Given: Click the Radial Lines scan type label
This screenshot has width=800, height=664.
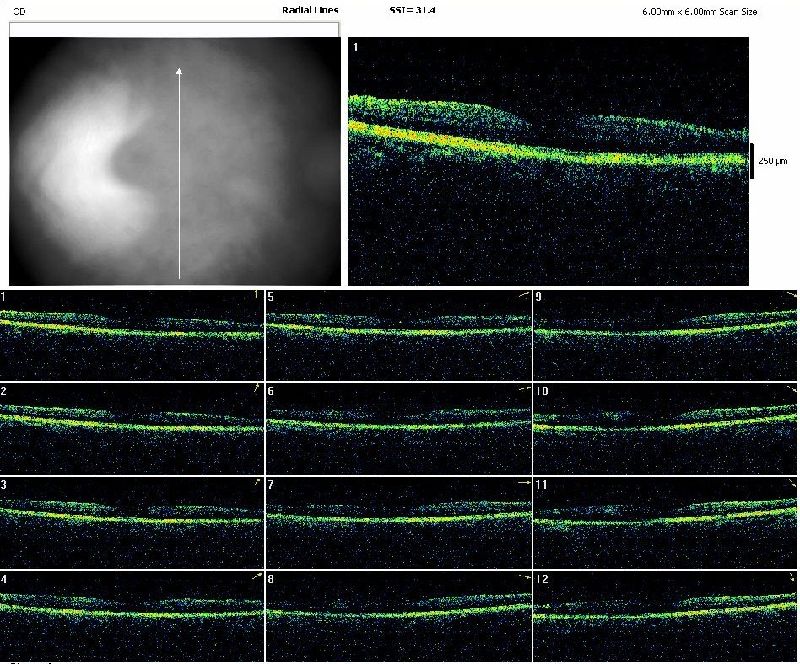Looking at the screenshot, I should pos(310,10).
